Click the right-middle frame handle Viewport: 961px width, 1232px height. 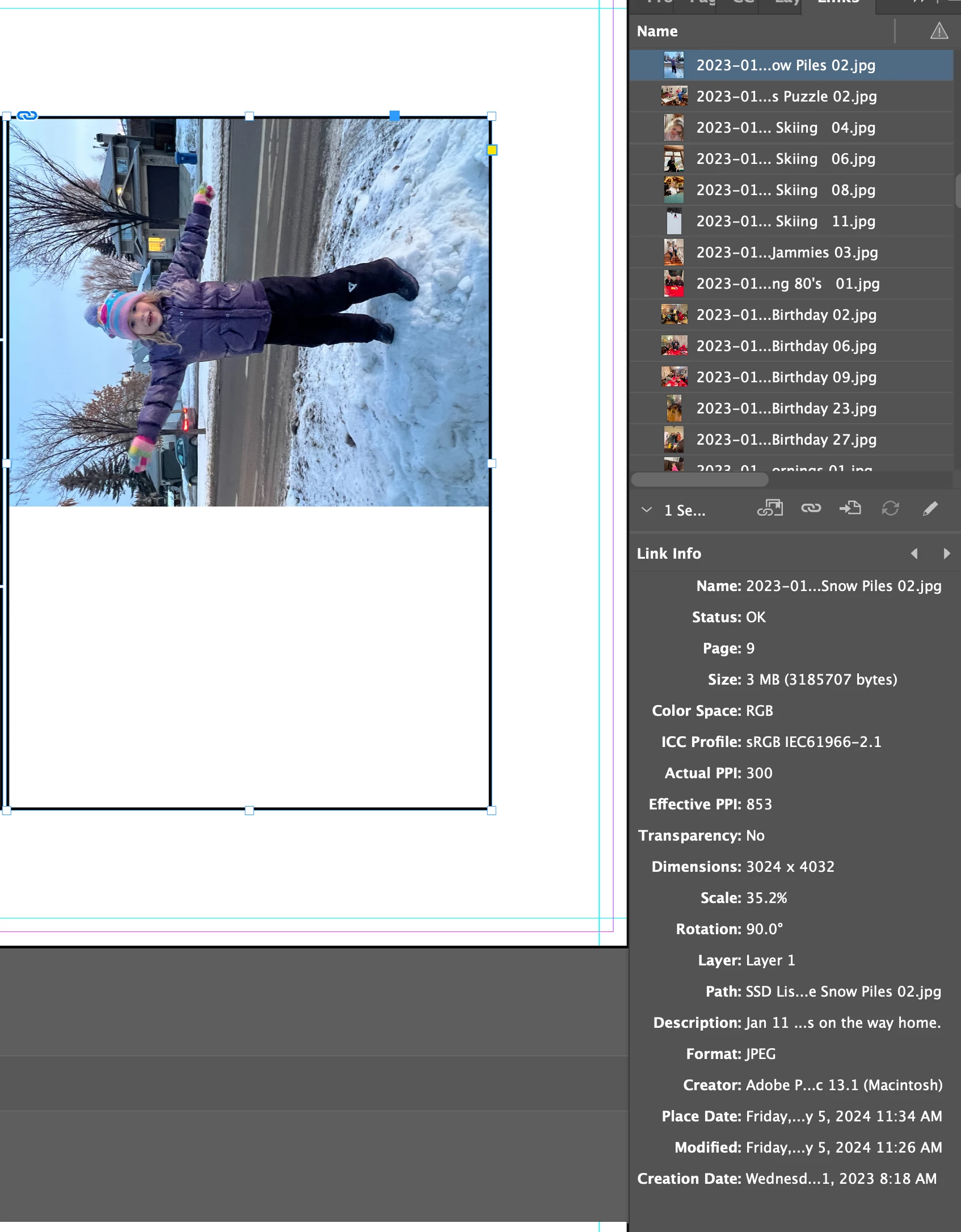[x=492, y=463]
